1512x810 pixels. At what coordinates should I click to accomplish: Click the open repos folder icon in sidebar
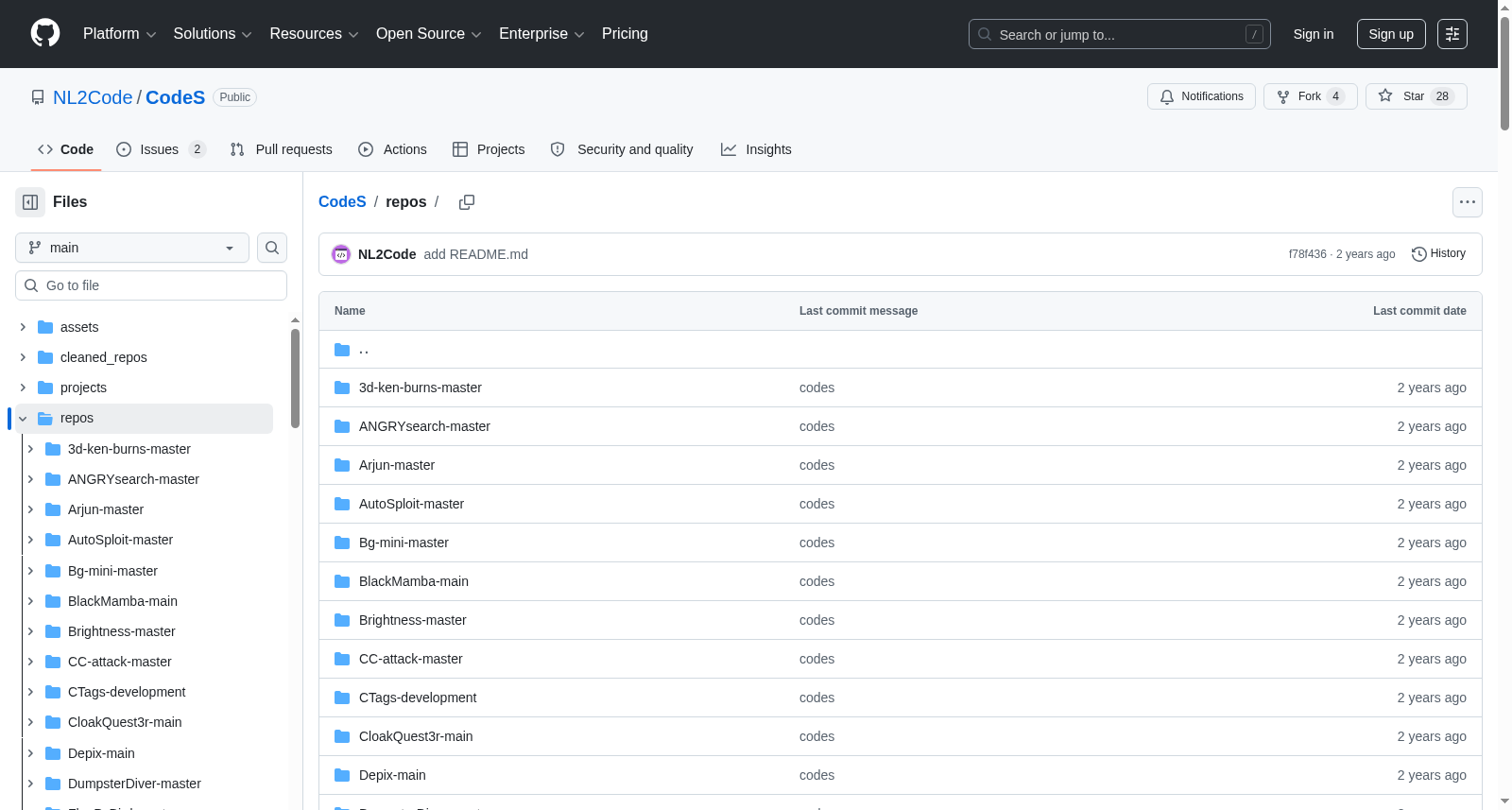click(x=45, y=418)
